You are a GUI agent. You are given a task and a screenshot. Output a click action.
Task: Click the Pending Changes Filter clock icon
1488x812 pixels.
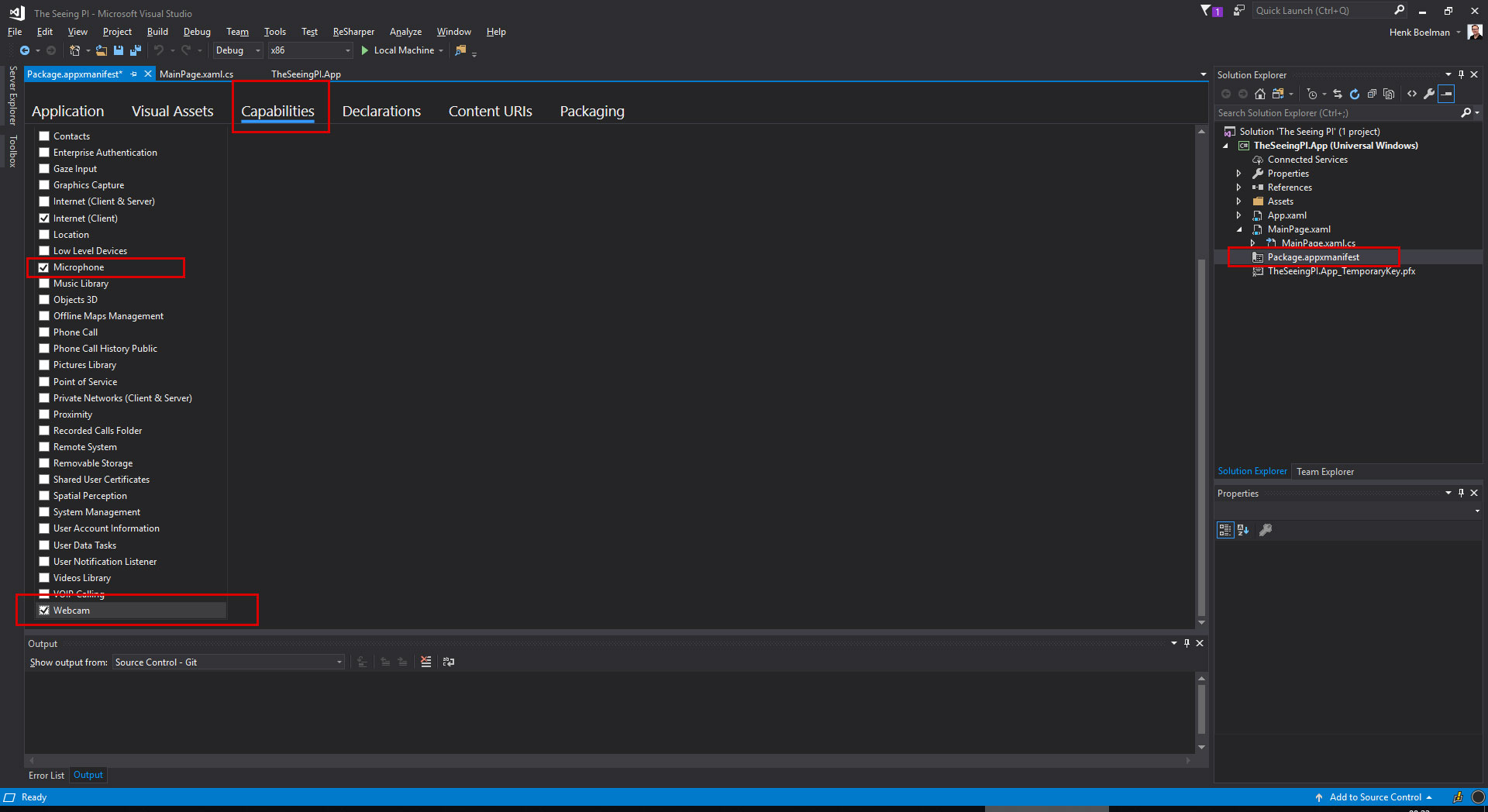pos(1312,94)
